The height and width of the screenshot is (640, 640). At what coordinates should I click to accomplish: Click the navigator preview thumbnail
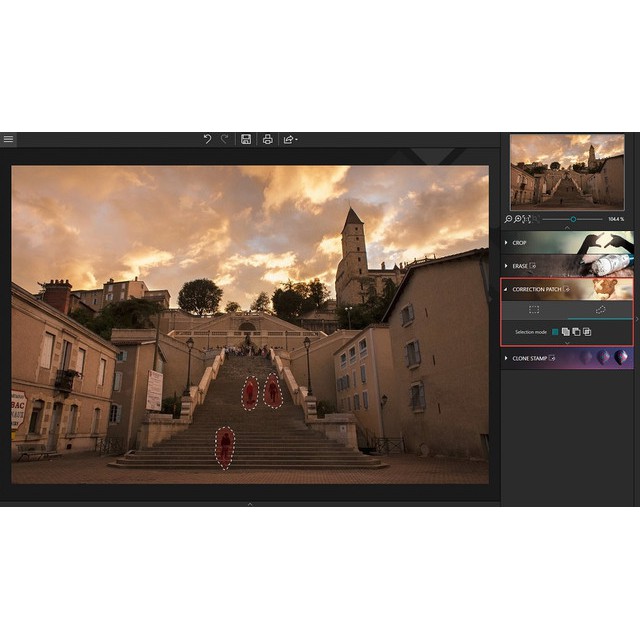point(567,172)
